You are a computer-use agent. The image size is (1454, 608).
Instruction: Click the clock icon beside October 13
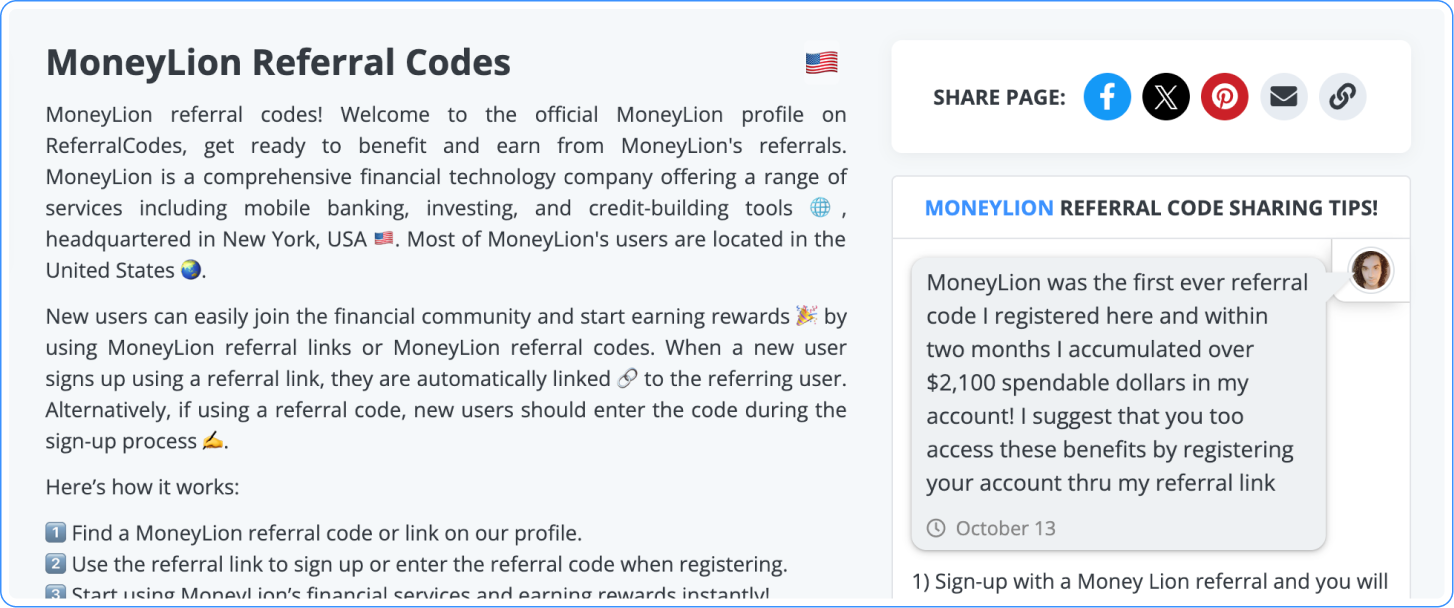click(x=935, y=528)
